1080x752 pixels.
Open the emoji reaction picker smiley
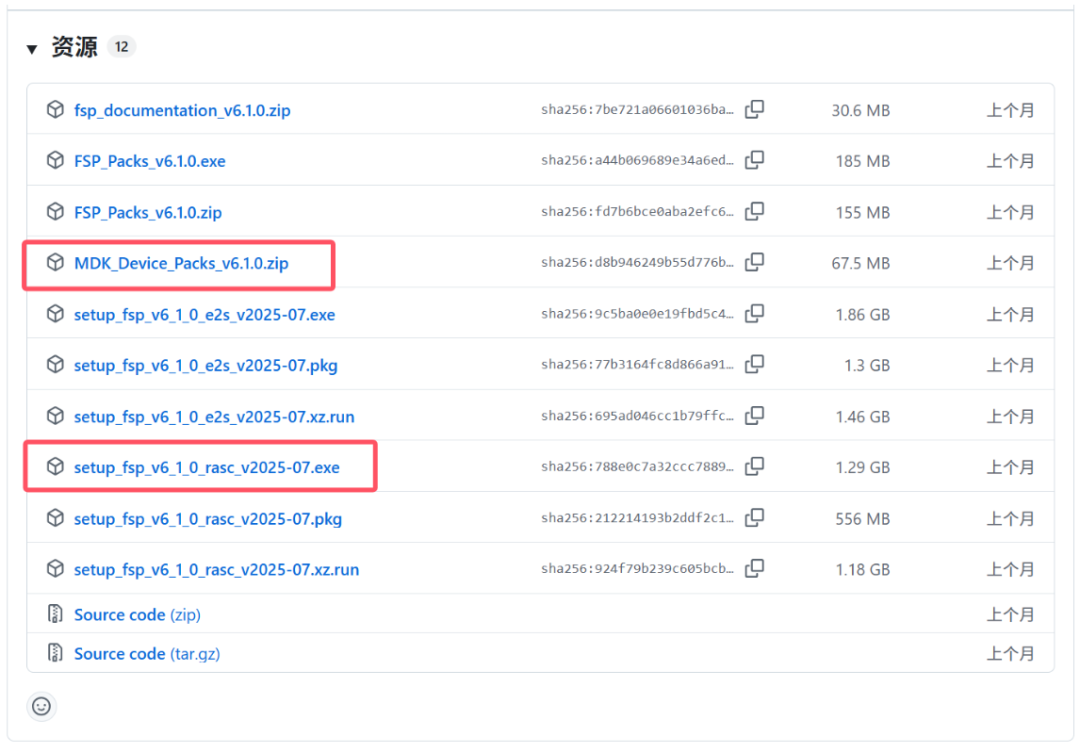[41, 706]
